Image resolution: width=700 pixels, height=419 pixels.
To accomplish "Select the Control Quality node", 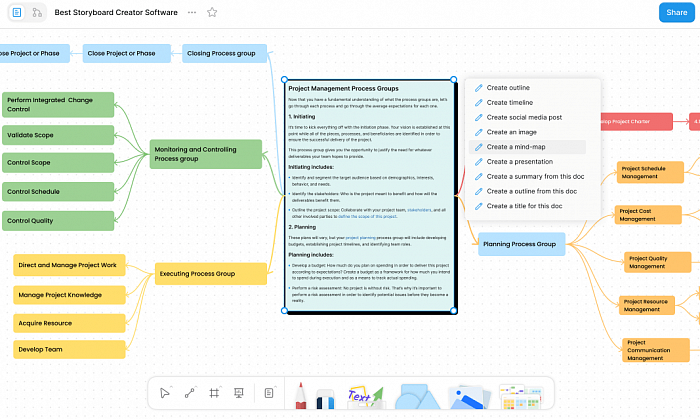I will click(x=58, y=221).
